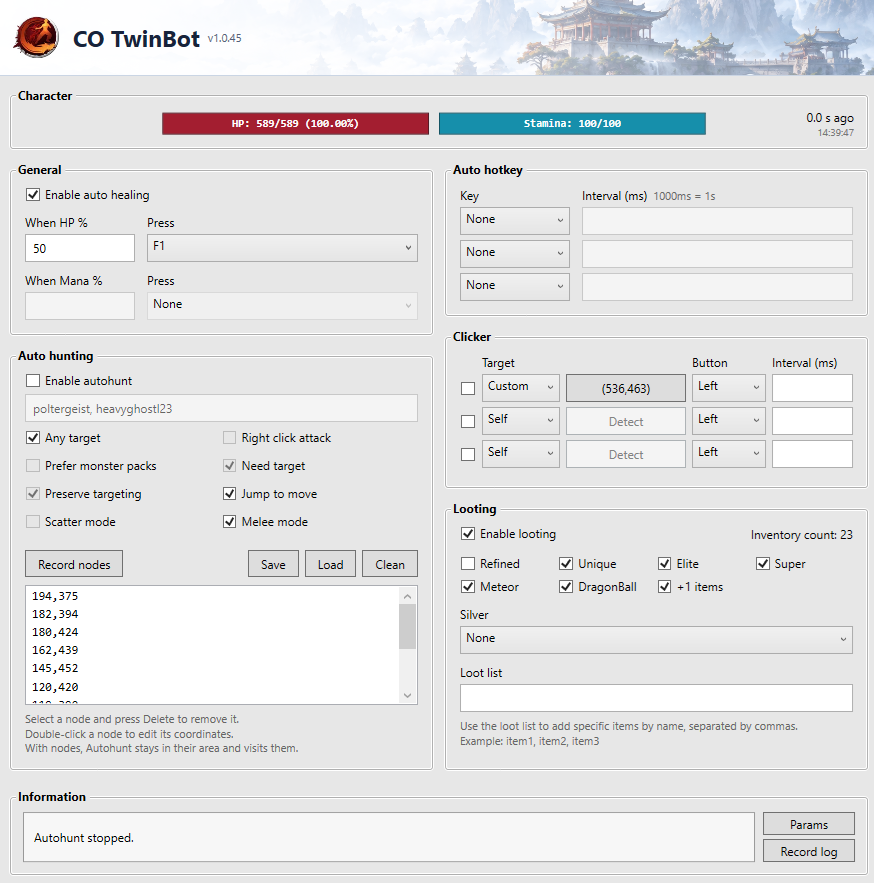Open Target dropdown in second clicker row
This screenshot has width=874, height=883.
pos(521,421)
